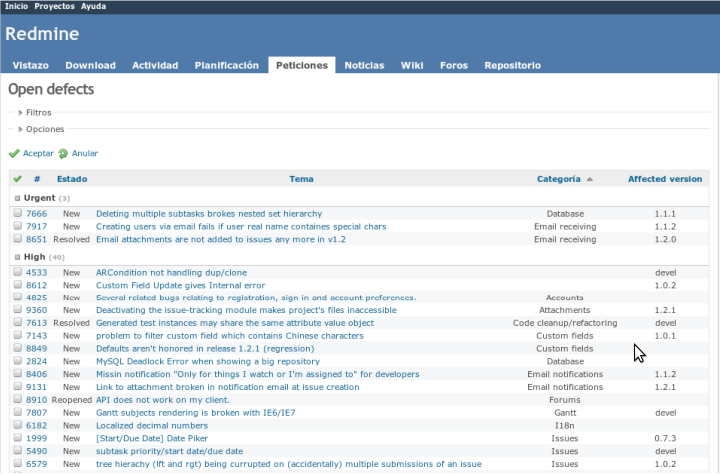Open issue number 4825 link
The width and height of the screenshot is (720, 475).
[x=36, y=298]
